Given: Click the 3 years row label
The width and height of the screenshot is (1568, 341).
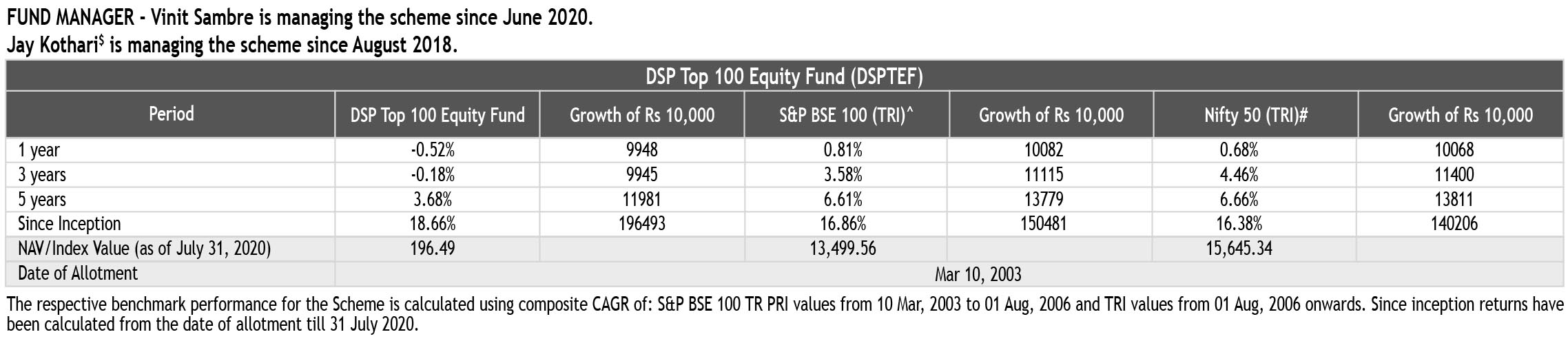Looking at the screenshot, I should tap(42, 175).
